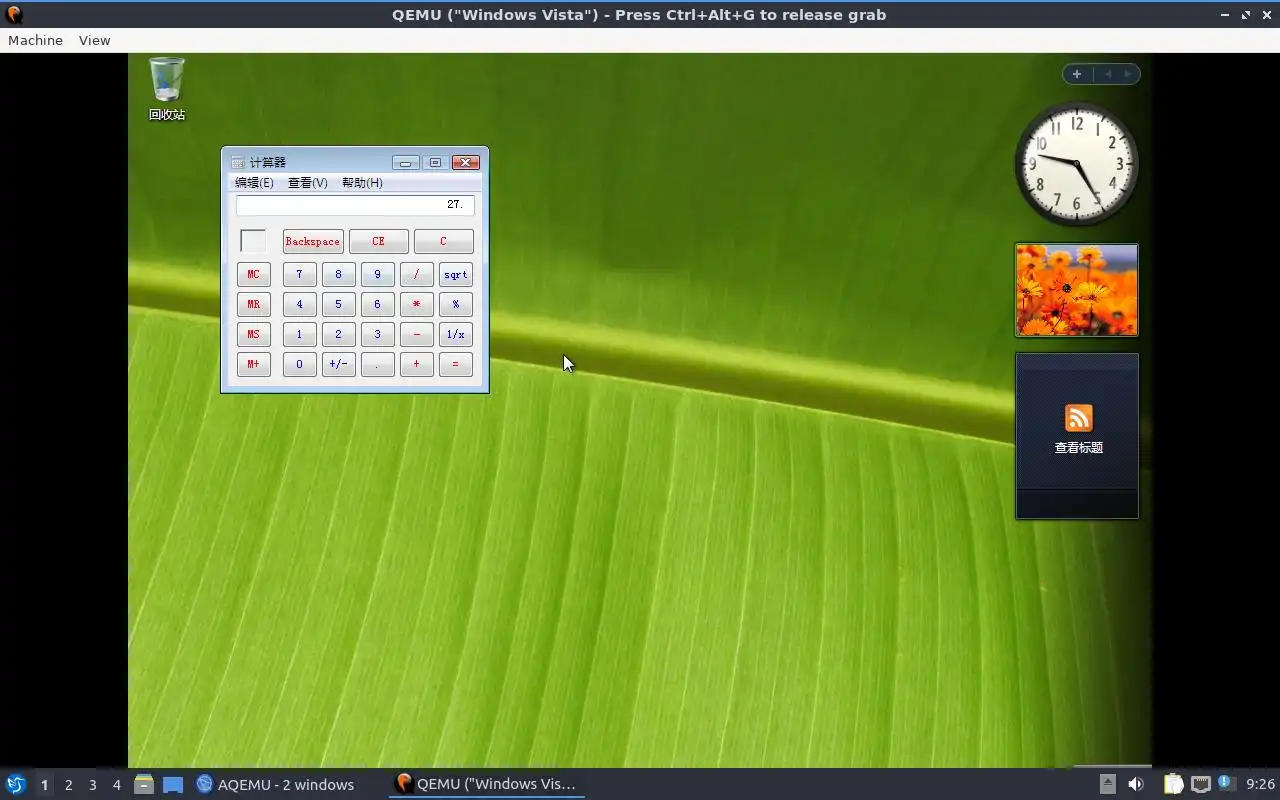
Task: Switch to workspace 2 in the pager
Action: [x=68, y=785]
